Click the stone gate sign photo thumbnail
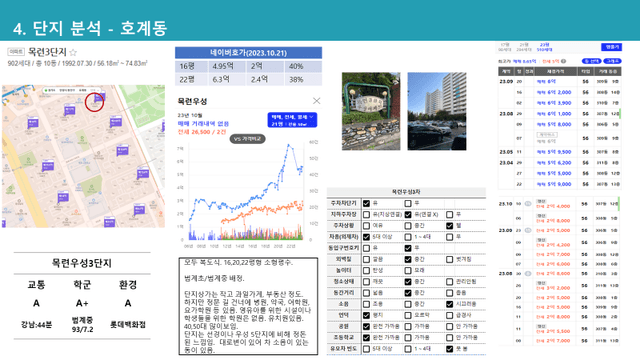 [x=371, y=111]
